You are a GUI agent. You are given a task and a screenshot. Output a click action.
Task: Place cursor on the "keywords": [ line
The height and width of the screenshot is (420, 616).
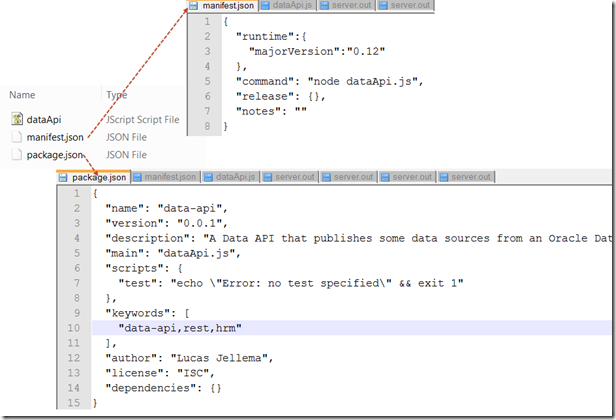pos(147,313)
